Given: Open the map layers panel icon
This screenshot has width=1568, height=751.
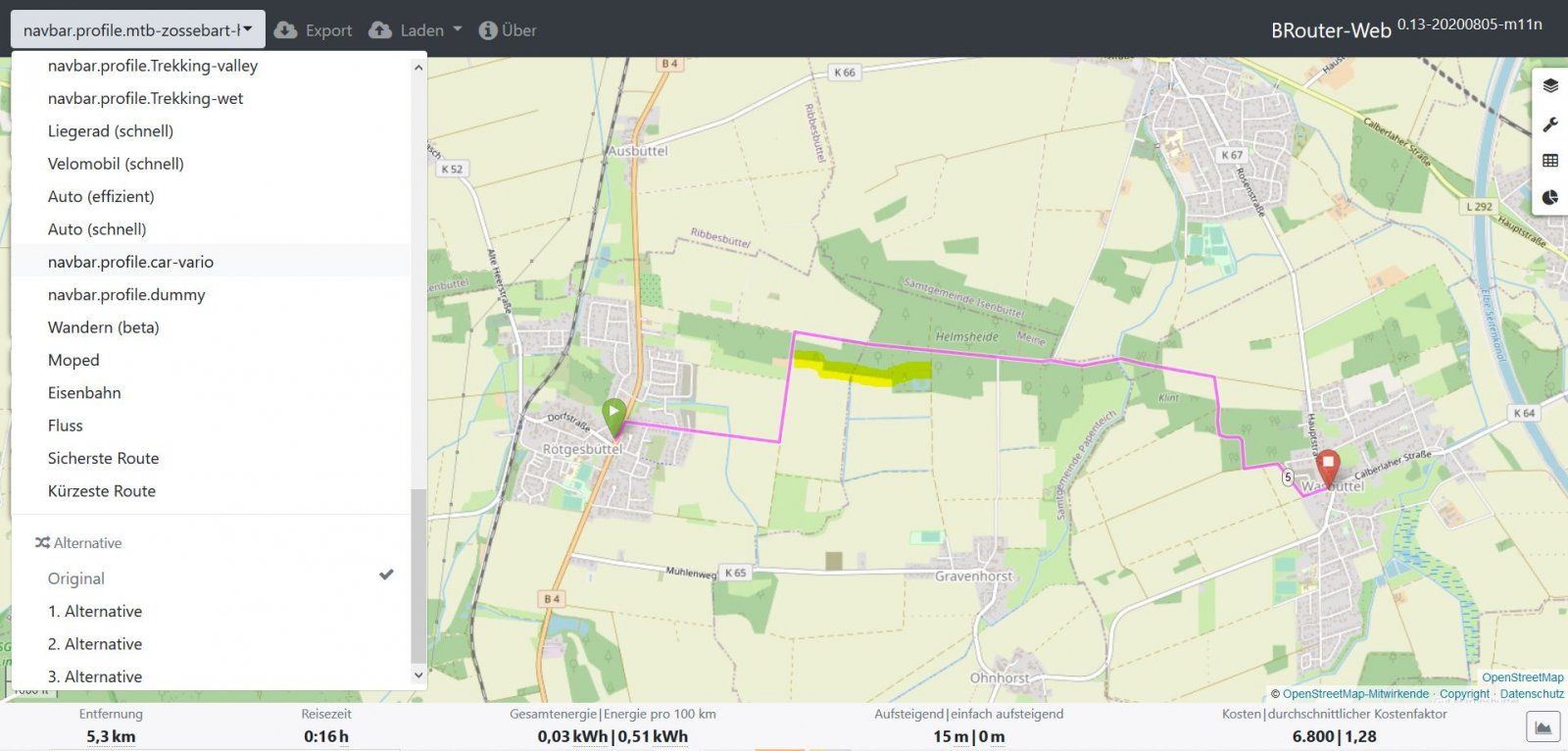Looking at the screenshot, I should tap(1549, 86).
